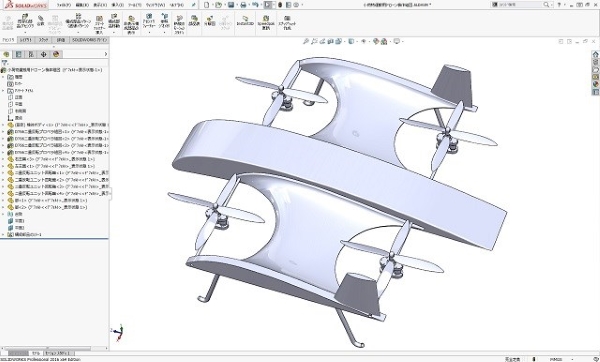Screen dimensions: 600x362
Task: Toggle the Hide/Show Items eye icon
Action: pyautogui.click(x=363, y=41)
